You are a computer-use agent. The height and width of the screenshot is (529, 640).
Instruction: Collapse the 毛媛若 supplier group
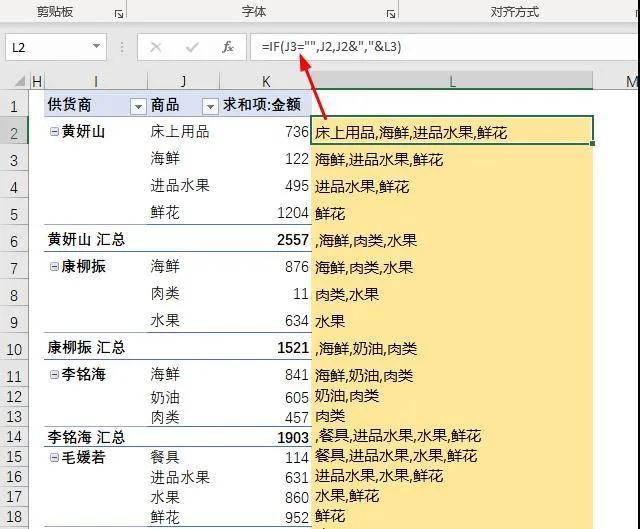(54, 457)
